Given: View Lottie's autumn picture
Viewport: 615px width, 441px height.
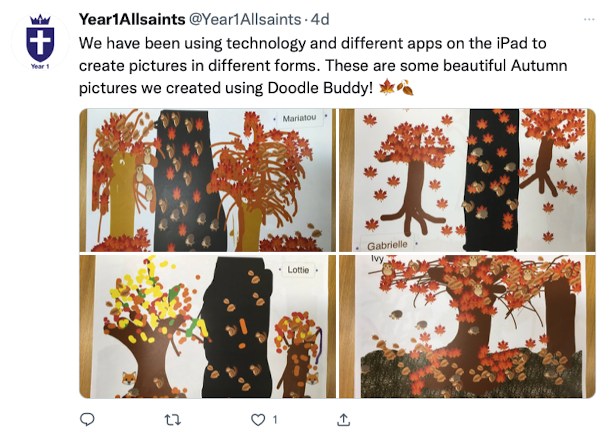Looking at the screenshot, I should 207,326.
